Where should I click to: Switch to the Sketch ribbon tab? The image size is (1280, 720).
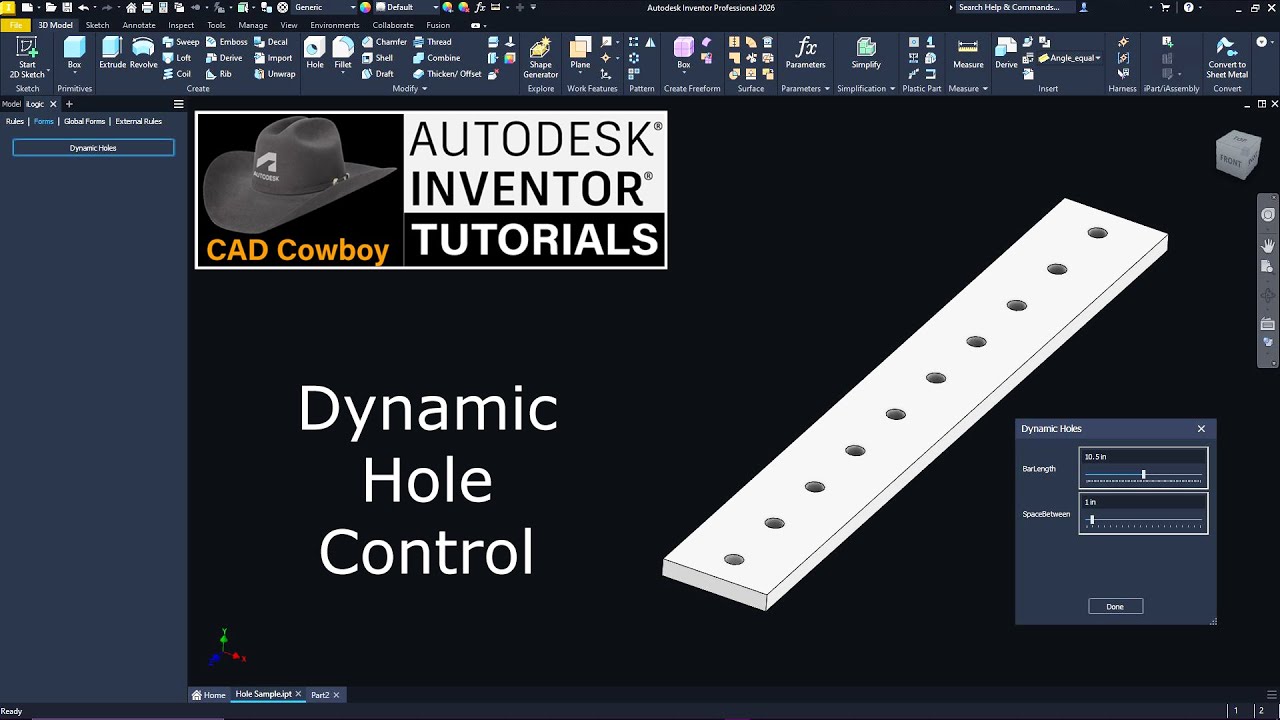coord(97,25)
